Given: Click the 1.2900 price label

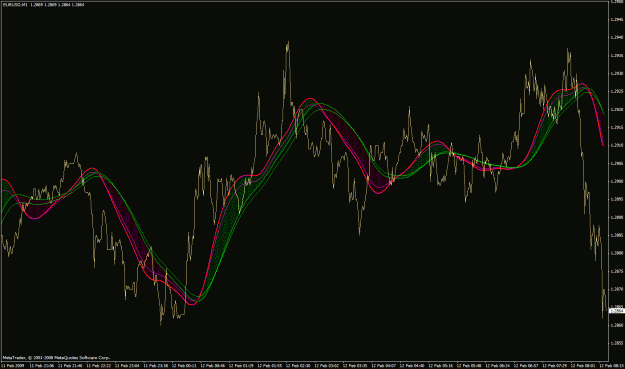Looking at the screenshot, I should [x=617, y=181].
